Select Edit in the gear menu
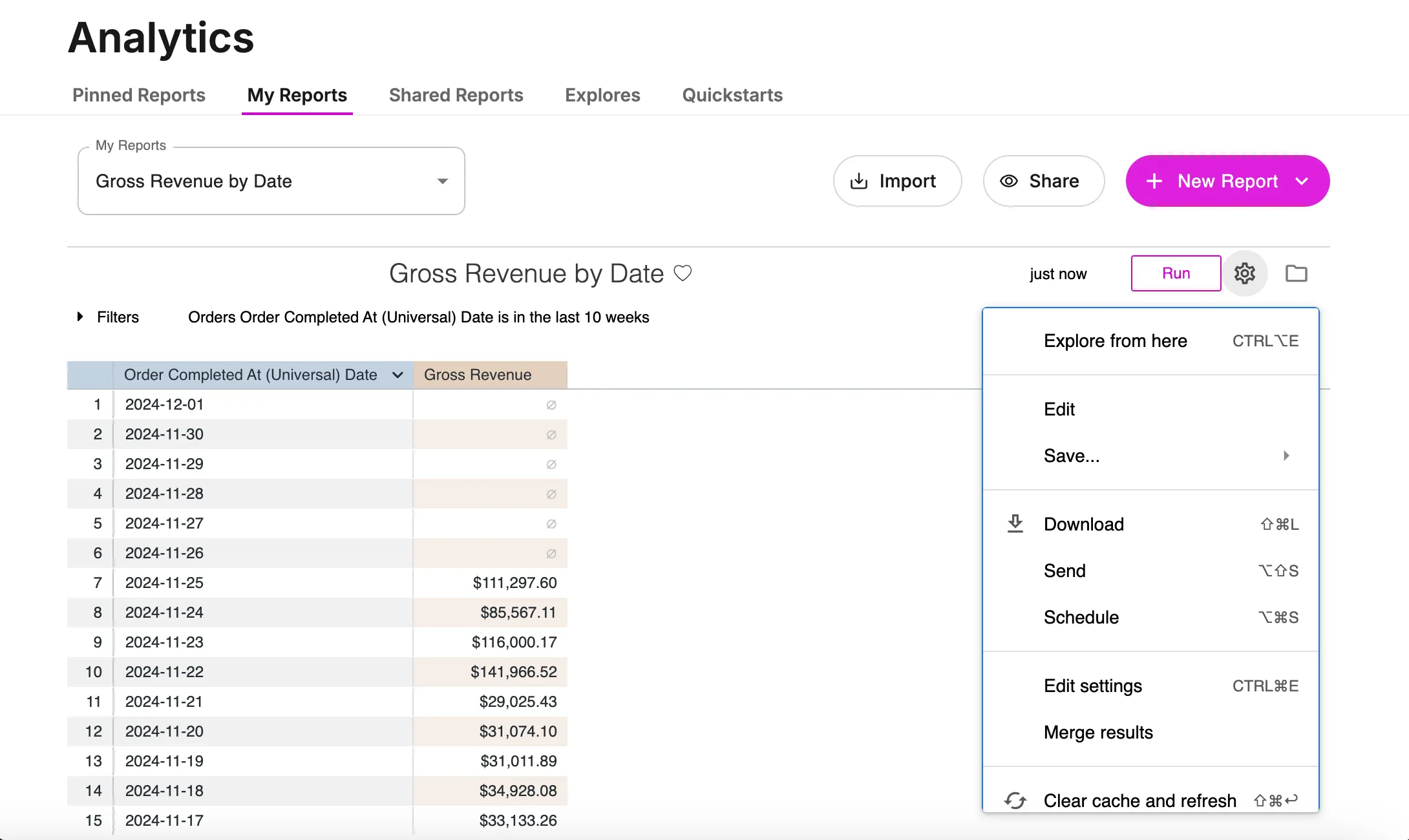The width and height of the screenshot is (1409, 840). (x=1150, y=409)
